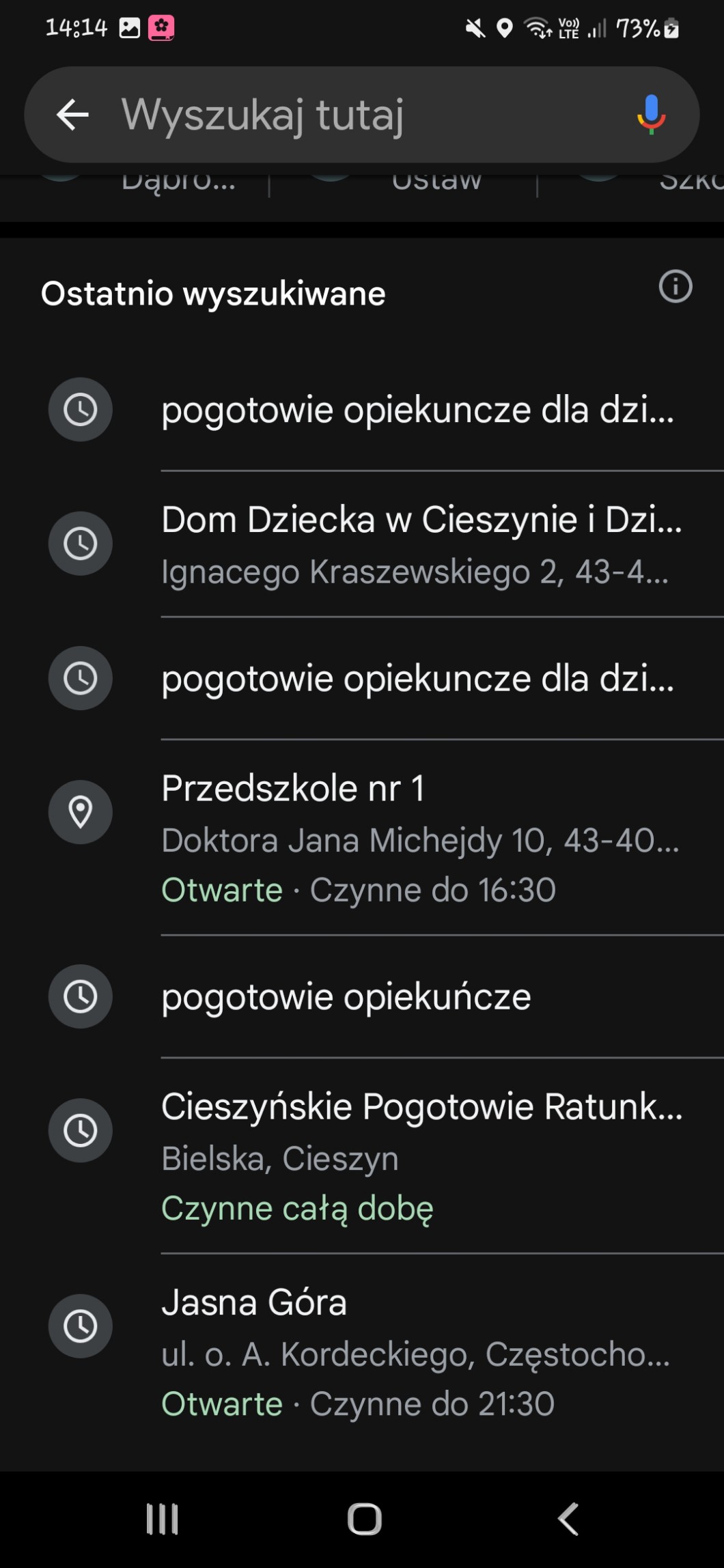
Task: Tap clock icon beside pogotowie opiekuńcze
Action: pos(81,996)
